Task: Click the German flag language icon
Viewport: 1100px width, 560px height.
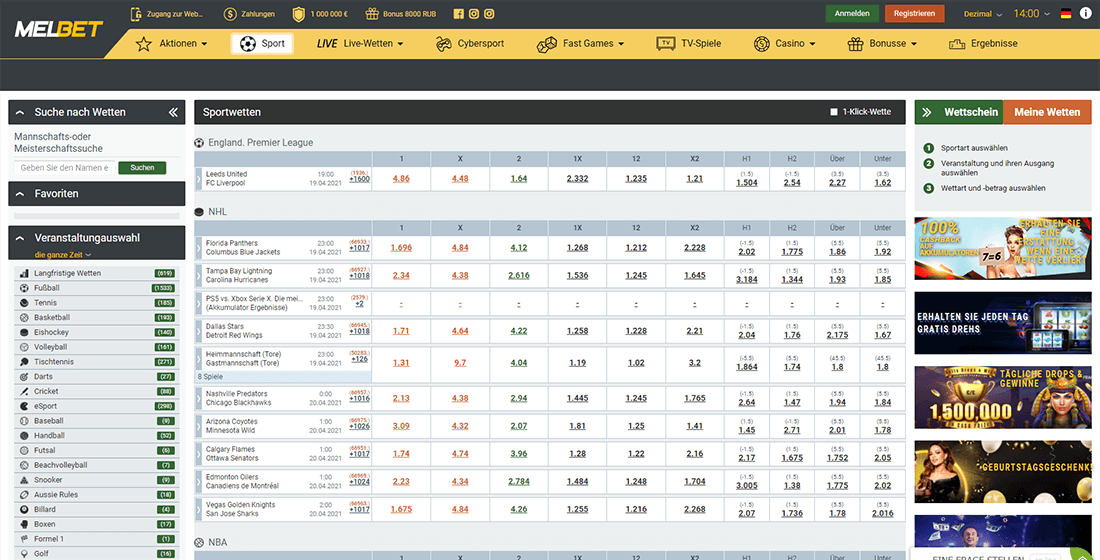Action: 1066,14
